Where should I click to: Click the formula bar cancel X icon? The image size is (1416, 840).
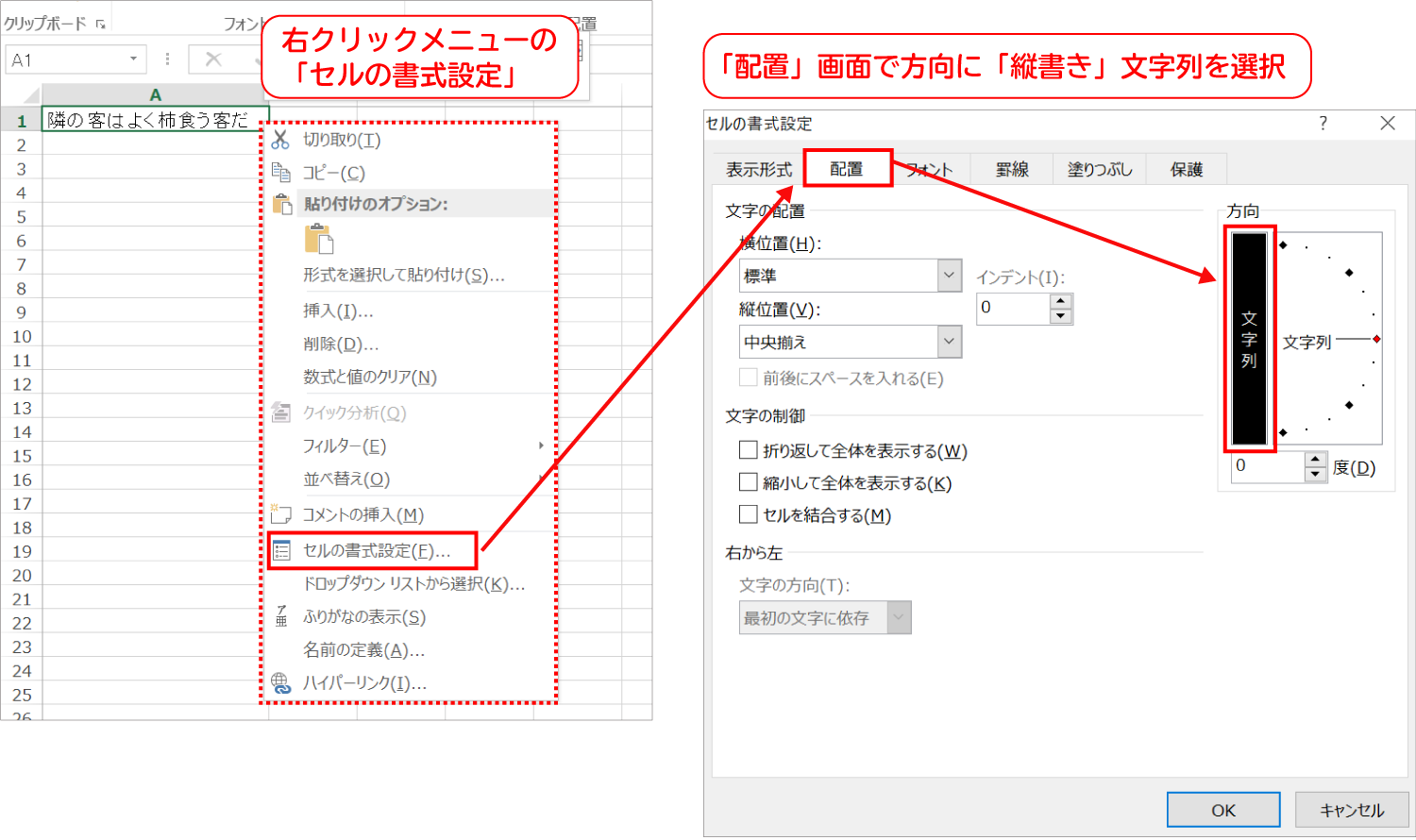[x=213, y=59]
